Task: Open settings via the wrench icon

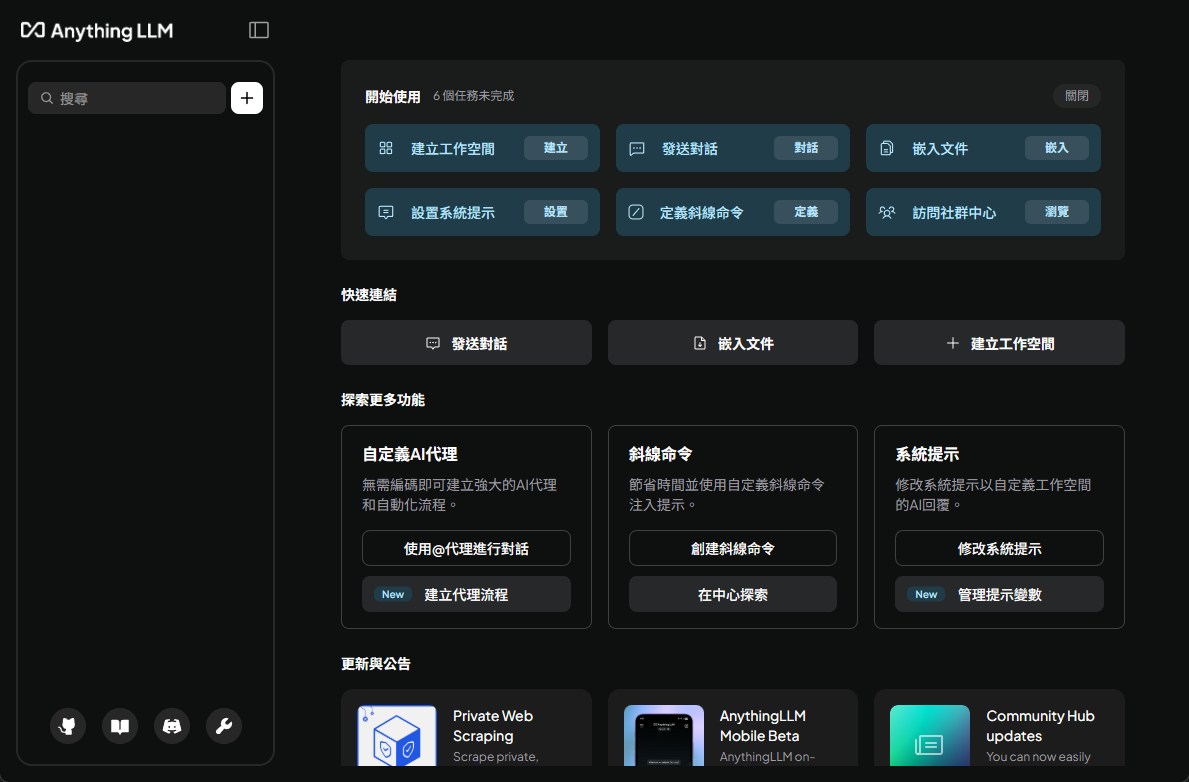Action: pyautogui.click(x=224, y=726)
